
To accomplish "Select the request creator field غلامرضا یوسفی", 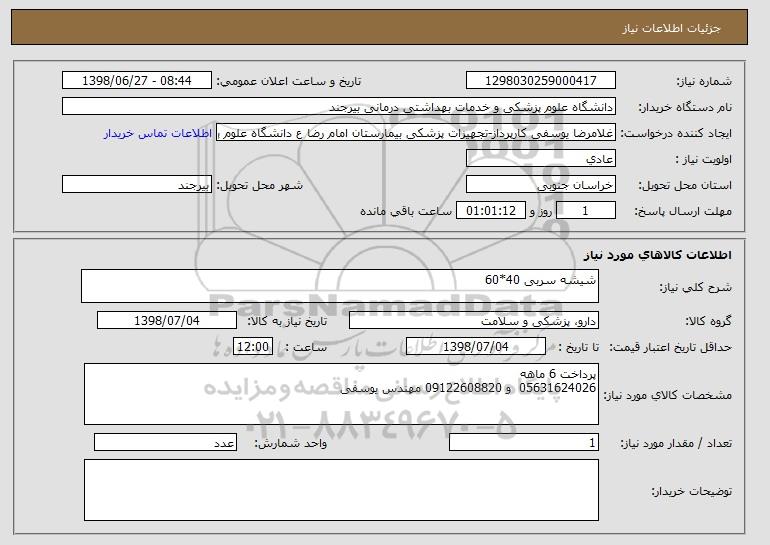I will [x=416, y=133].
